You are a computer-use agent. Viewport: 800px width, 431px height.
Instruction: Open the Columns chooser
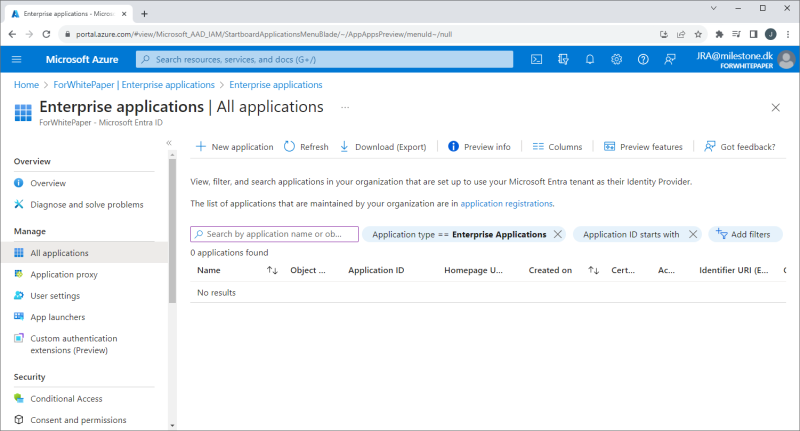[x=557, y=147]
